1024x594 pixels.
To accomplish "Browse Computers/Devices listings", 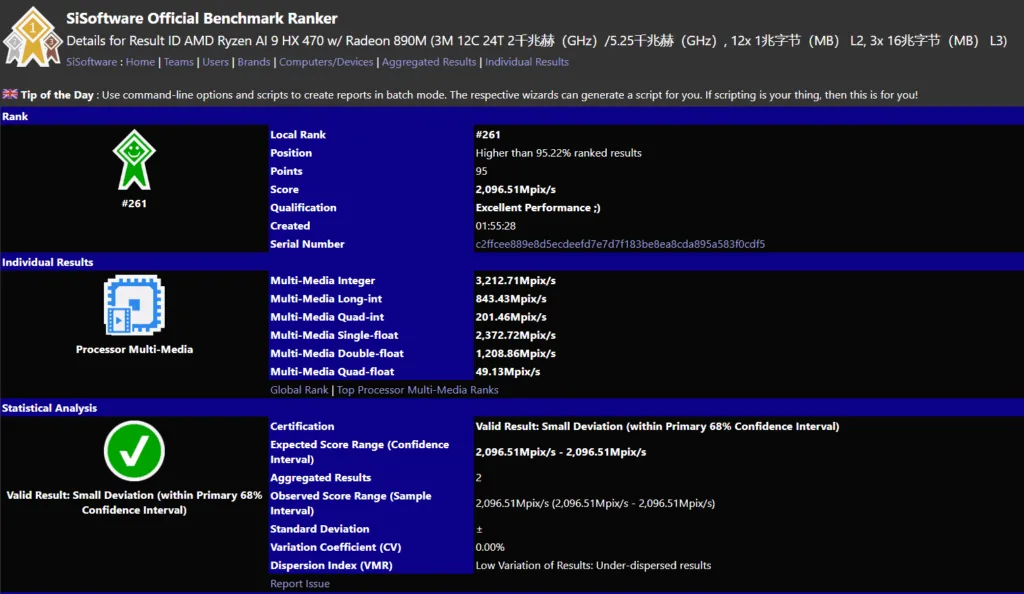I will tap(327, 61).
